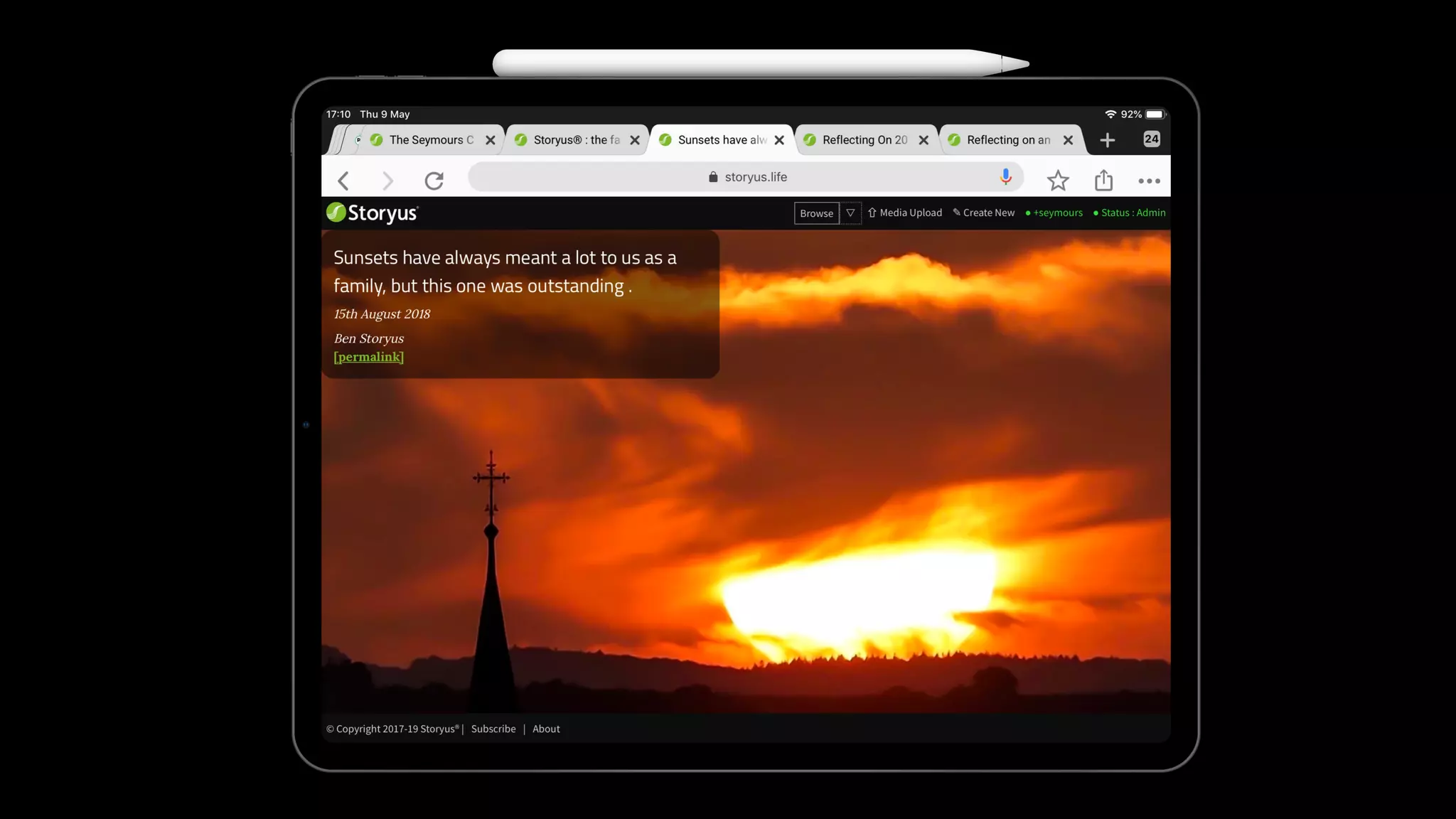The image size is (1456, 819).
Task: Expand the Browse dropdown triangle
Action: point(850,213)
